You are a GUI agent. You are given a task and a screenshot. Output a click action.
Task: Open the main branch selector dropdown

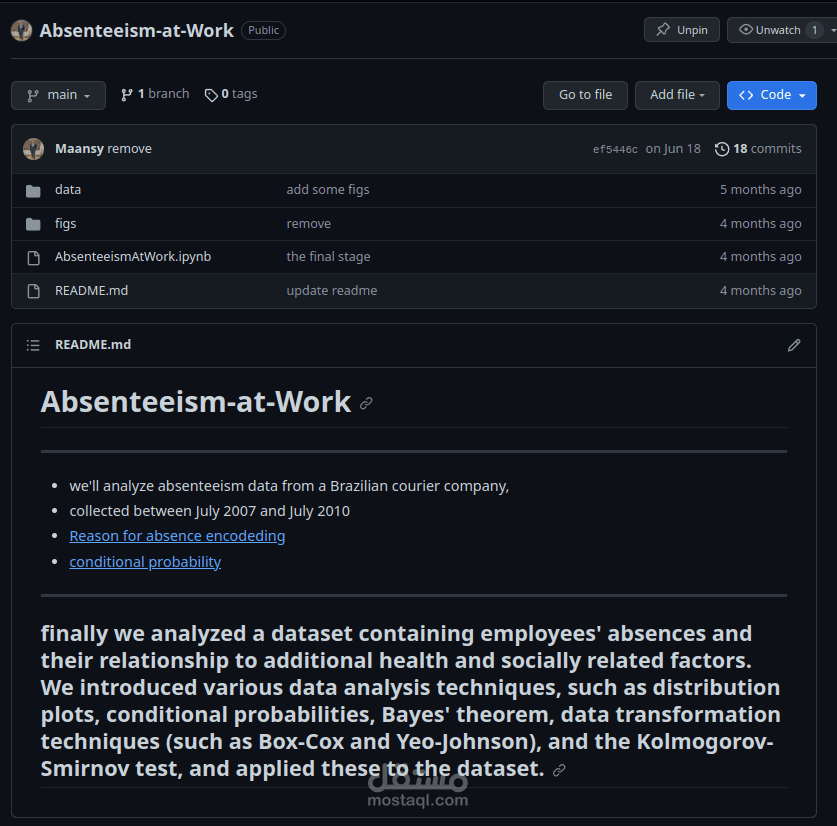tap(58, 94)
